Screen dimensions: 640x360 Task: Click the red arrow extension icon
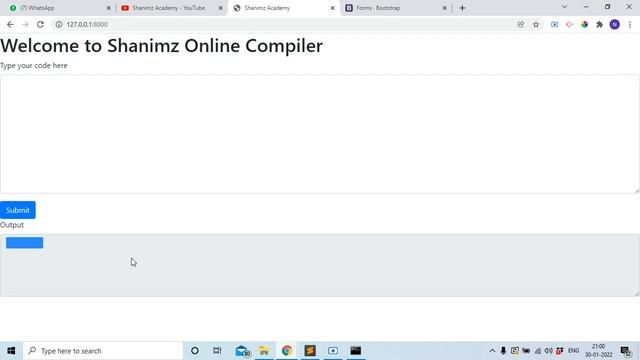(569, 24)
